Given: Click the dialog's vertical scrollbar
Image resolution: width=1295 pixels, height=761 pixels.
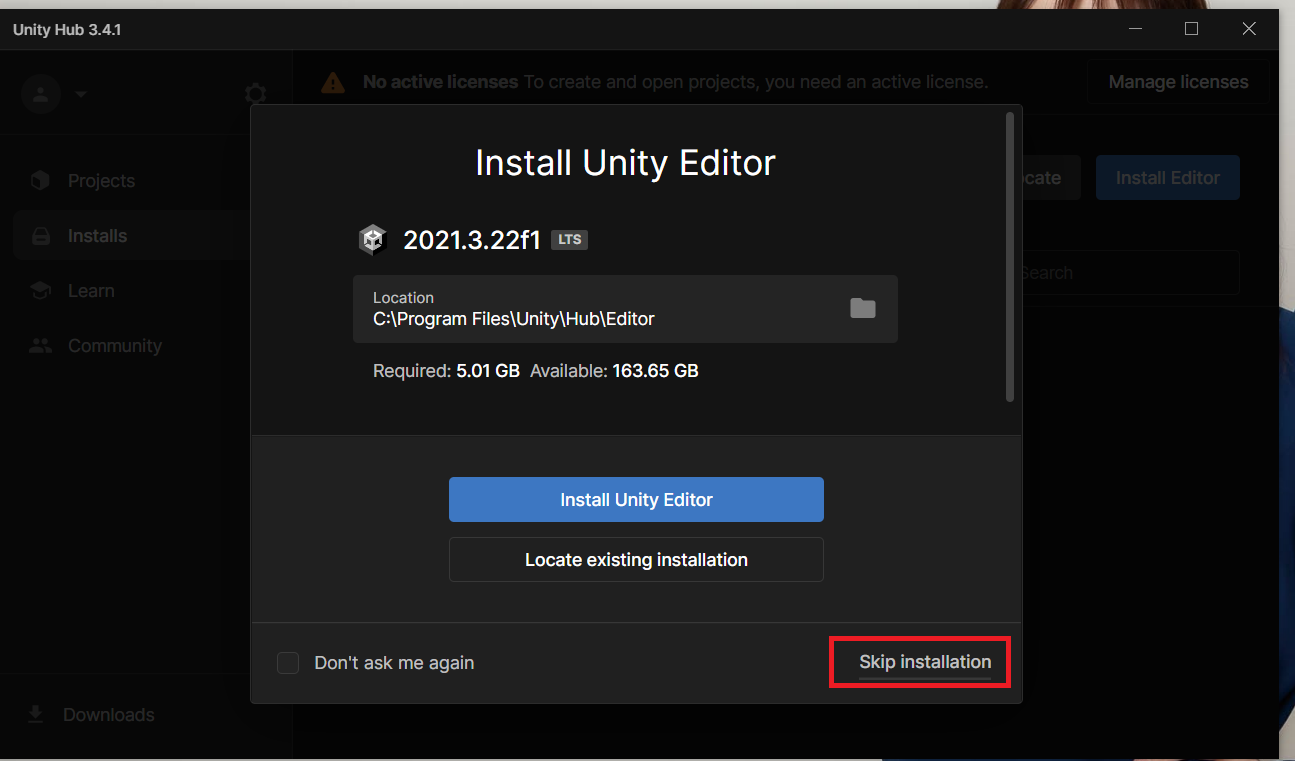Looking at the screenshot, I should tap(1010, 257).
